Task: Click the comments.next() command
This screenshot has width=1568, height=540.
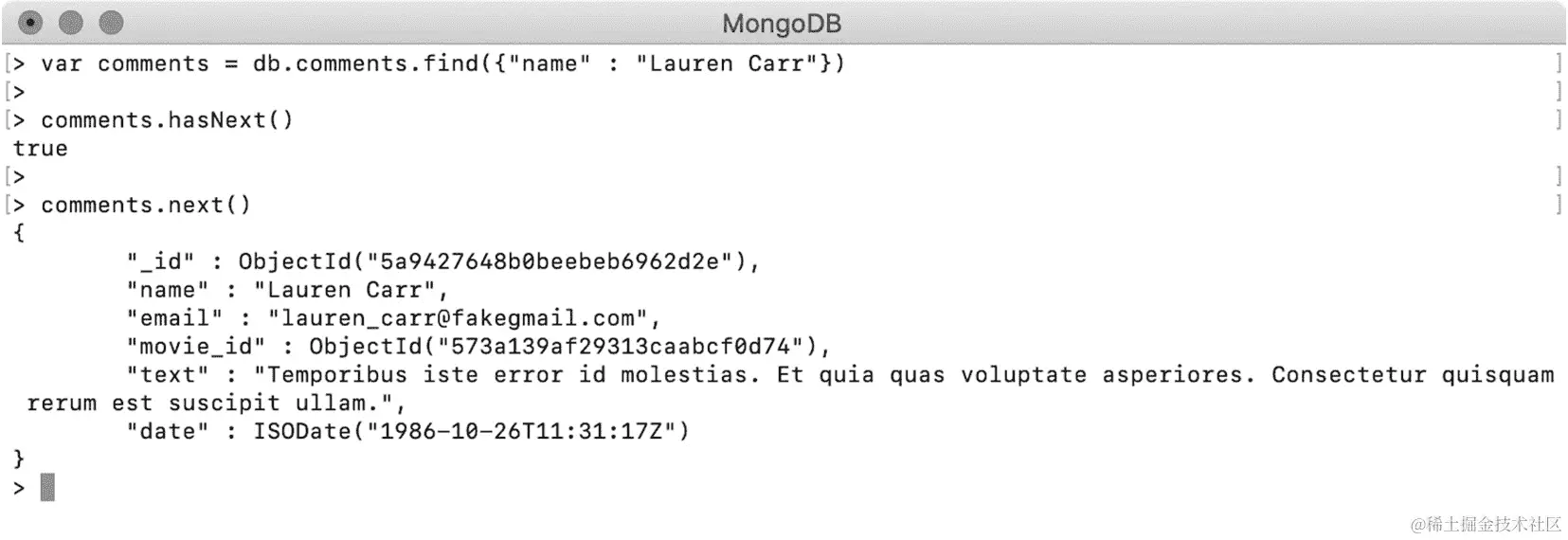Action: click(x=146, y=206)
